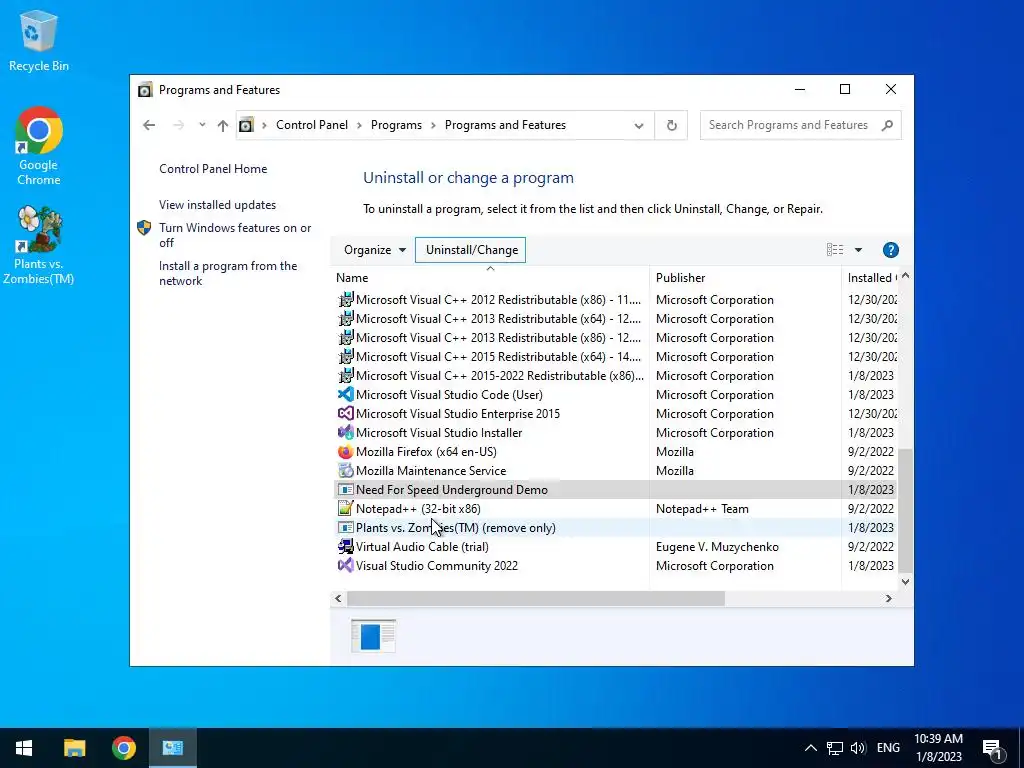Click the Notepad++ icon in the list
1024x768 pixels.
345,508
